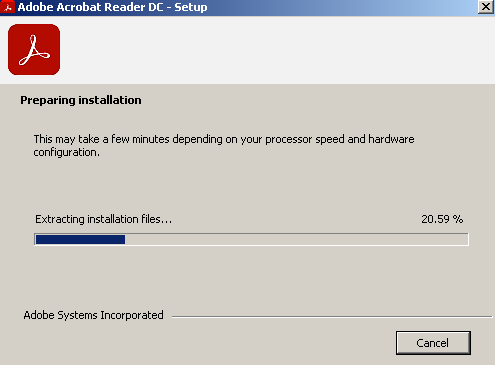
Task: Click the word Setup in the title bar
Action: [191, 7]
